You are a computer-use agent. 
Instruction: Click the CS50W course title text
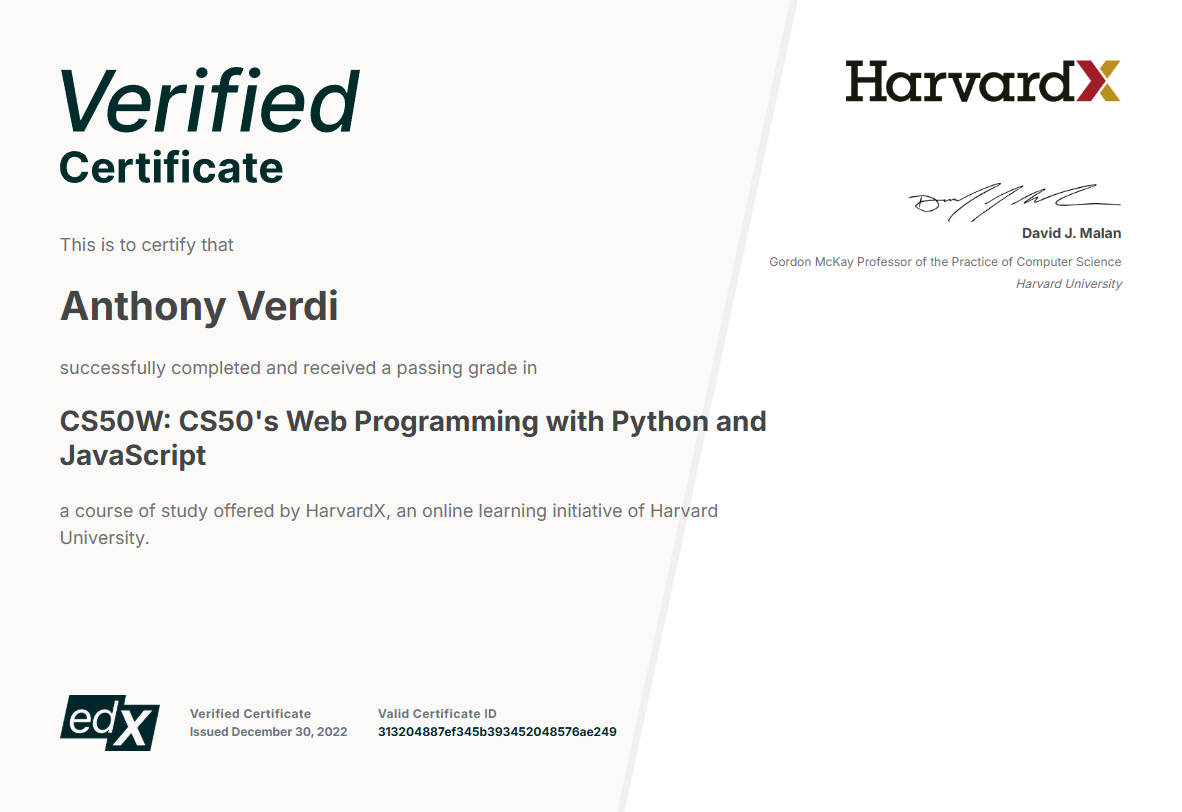coord(413,421)
